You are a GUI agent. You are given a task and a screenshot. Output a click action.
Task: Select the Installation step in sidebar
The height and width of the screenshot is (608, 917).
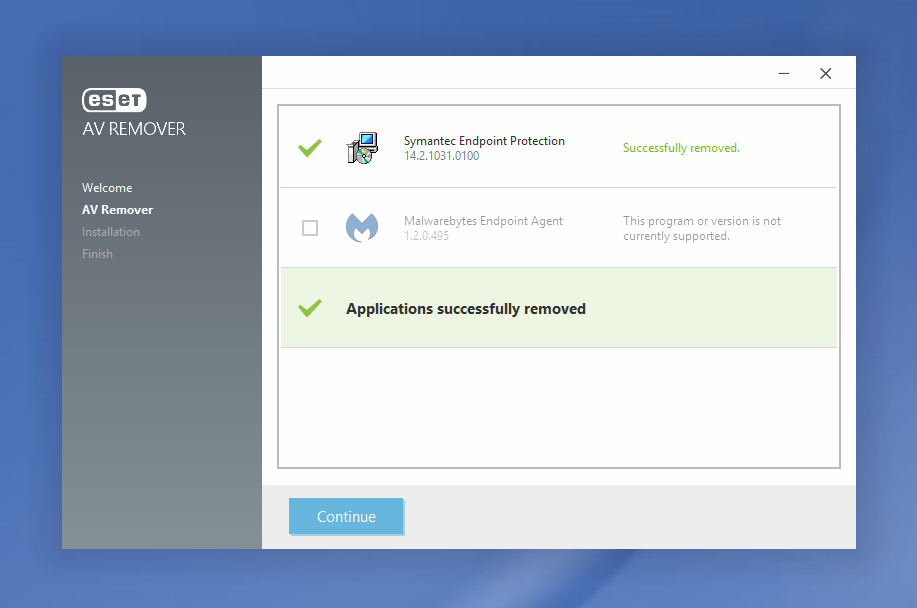click(111, 232)
